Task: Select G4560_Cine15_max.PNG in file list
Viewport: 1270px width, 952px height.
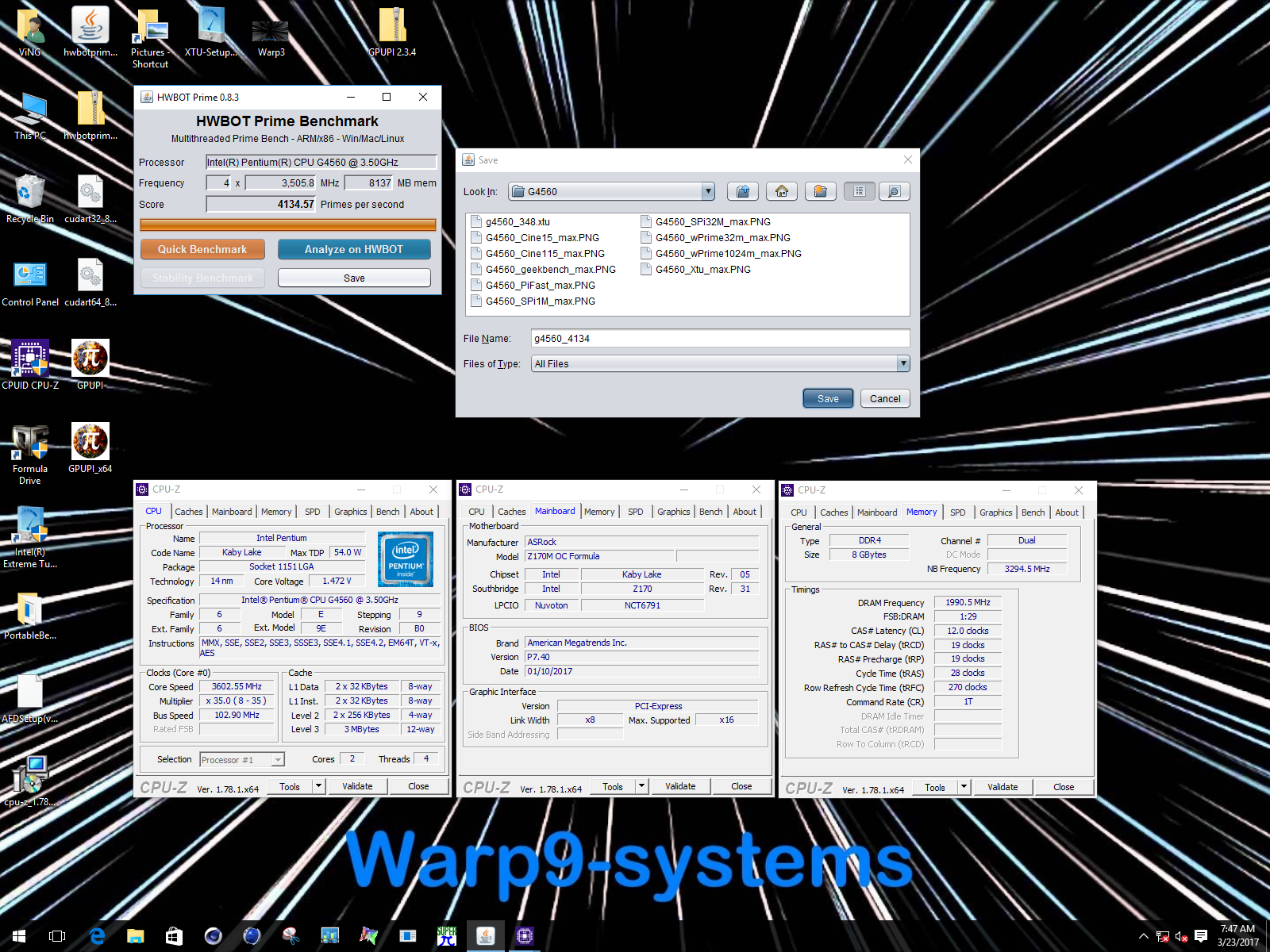Action: (x=535, y=237)
